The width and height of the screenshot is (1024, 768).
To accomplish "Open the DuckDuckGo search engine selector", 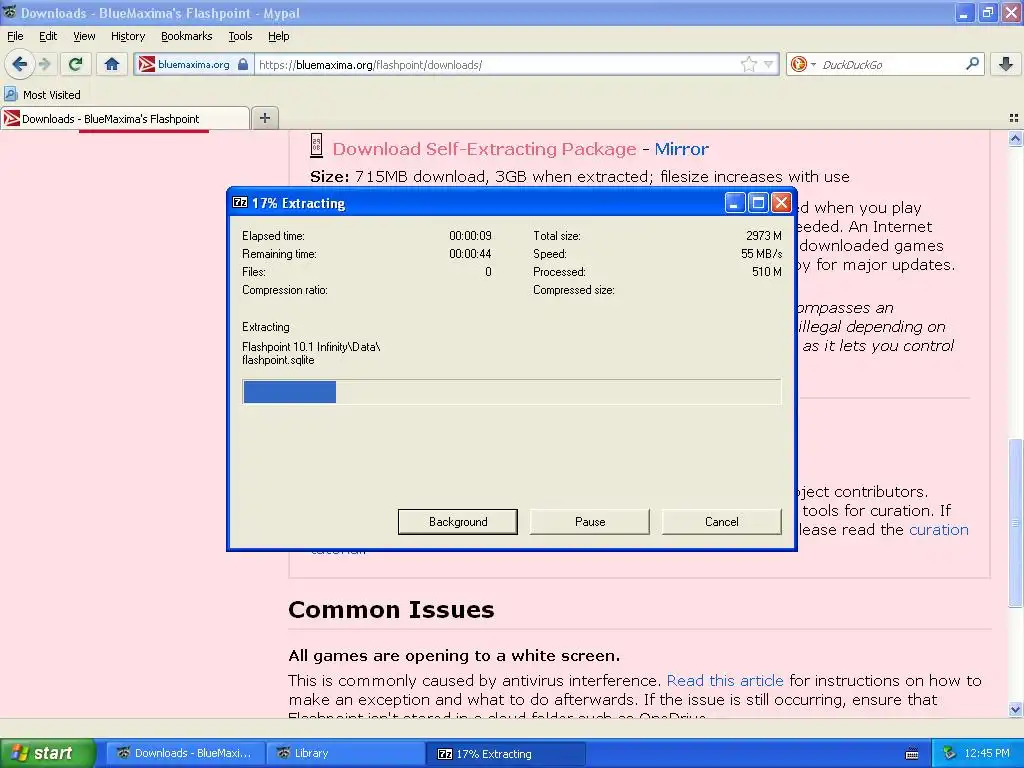I will click(x=803, y=64).
